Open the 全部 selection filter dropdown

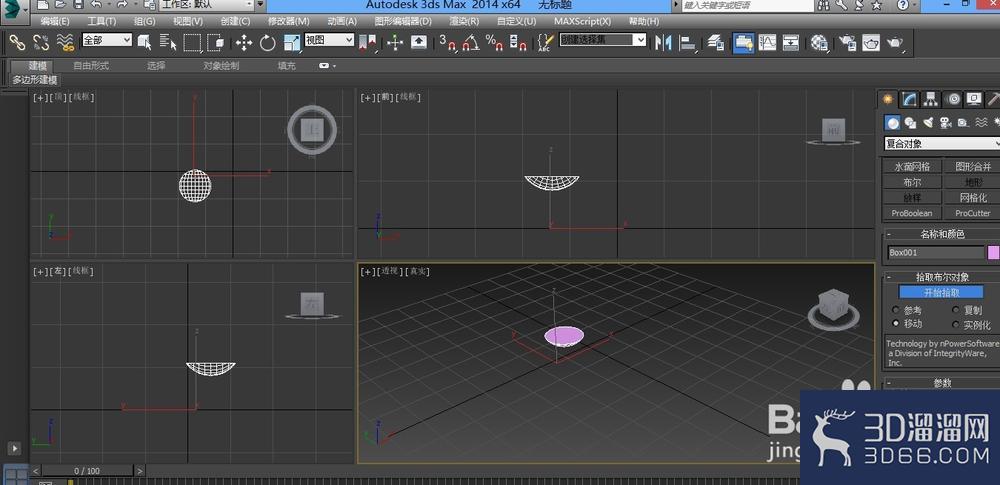pos(107,40)
